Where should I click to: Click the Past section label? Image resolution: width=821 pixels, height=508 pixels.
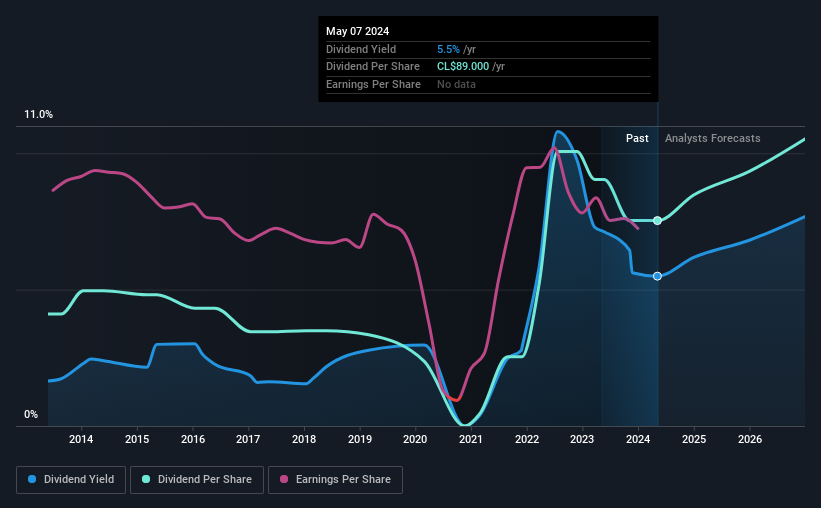coord(637,138)
